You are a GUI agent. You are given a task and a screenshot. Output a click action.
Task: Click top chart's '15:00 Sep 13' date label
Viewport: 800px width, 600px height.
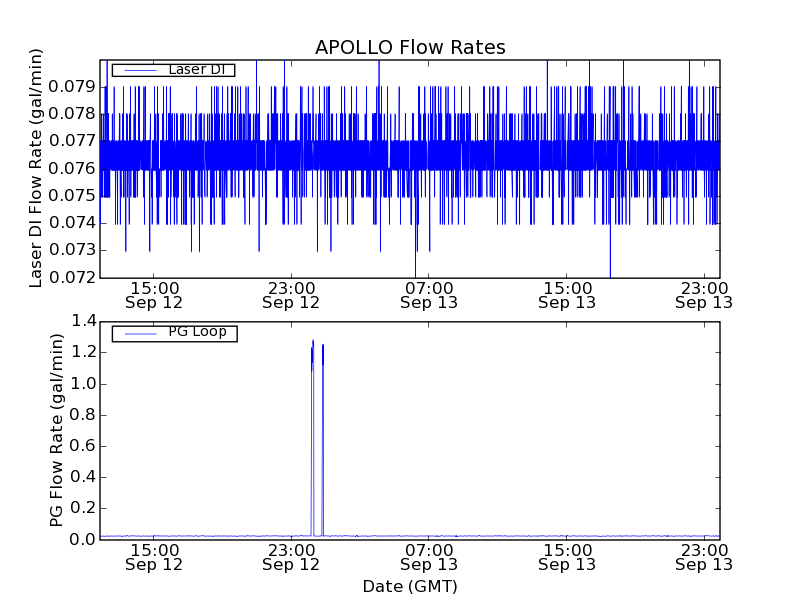click(567, 296)
